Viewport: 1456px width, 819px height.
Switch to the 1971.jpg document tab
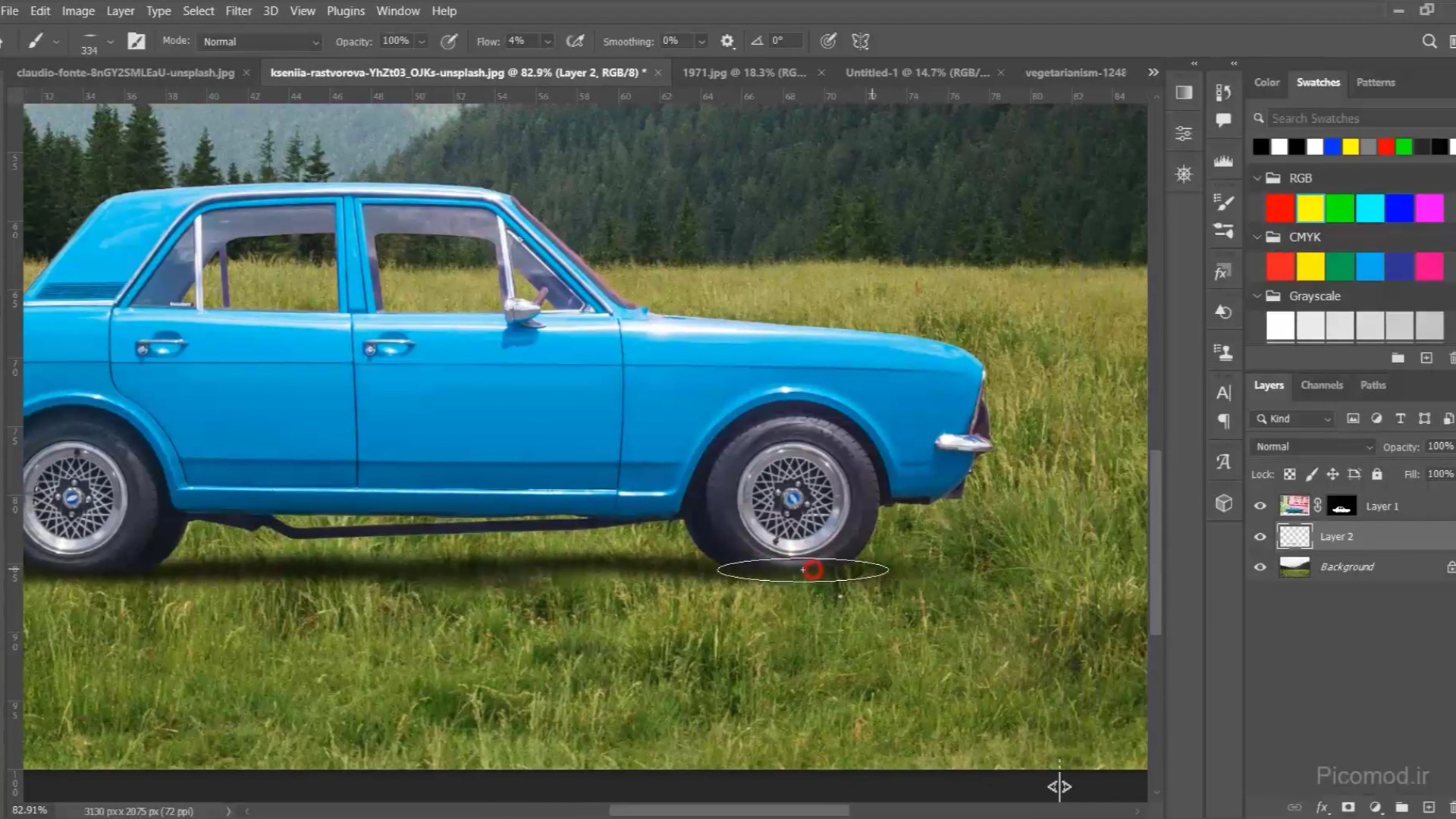[743, 73]
